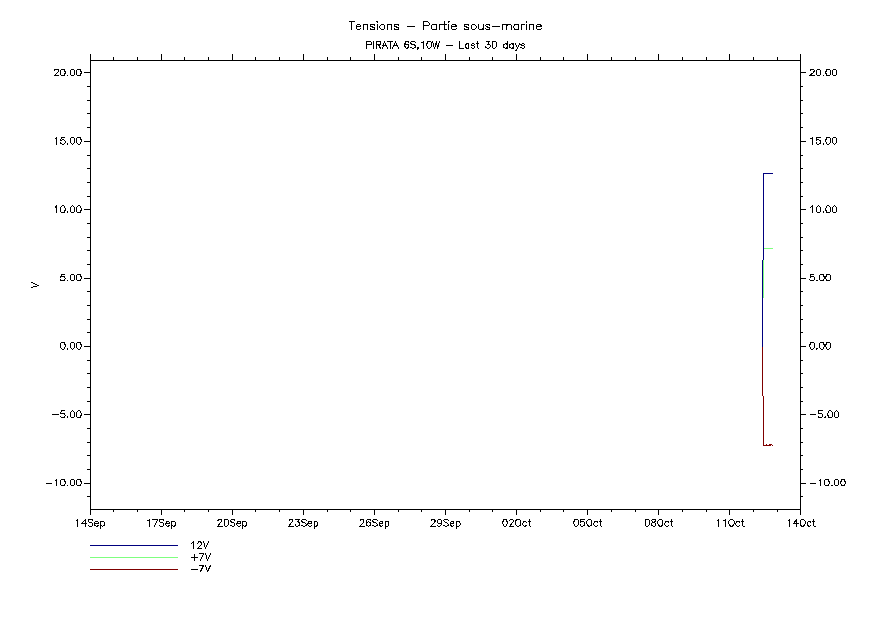Click the green +7V data segment in plot

pyautogui.click(x=768, y=248)
